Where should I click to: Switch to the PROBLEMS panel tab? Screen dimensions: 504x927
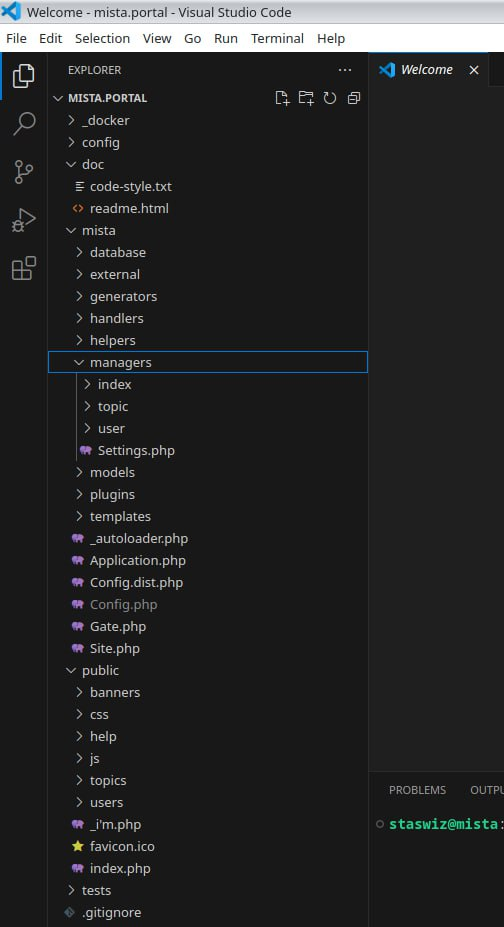click(x=417, y=790)
